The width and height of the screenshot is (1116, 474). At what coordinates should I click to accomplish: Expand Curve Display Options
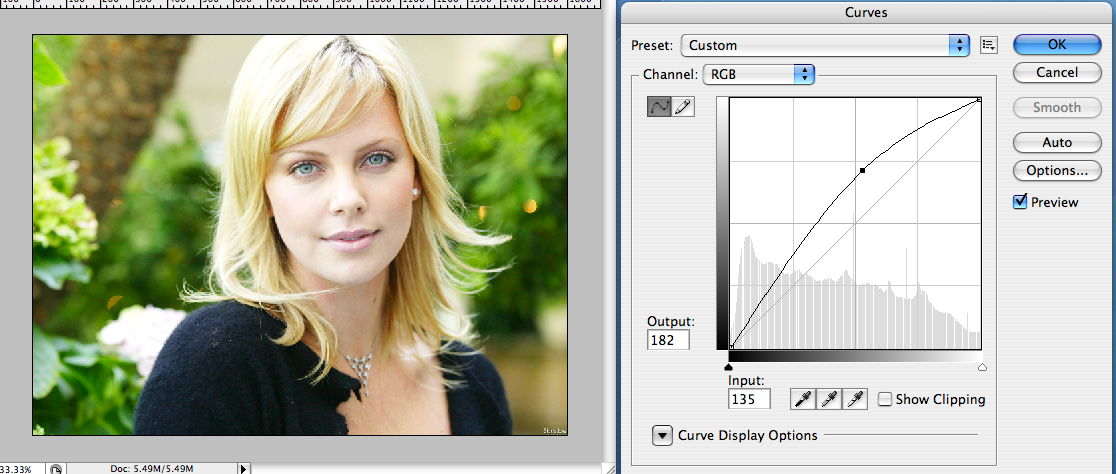point(663,435)
